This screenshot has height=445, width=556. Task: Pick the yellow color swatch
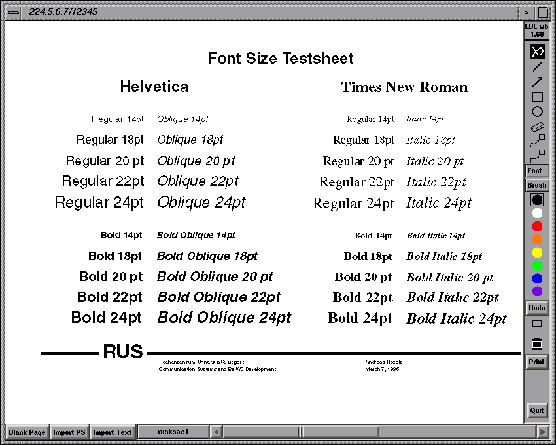(x=537, y=252)
